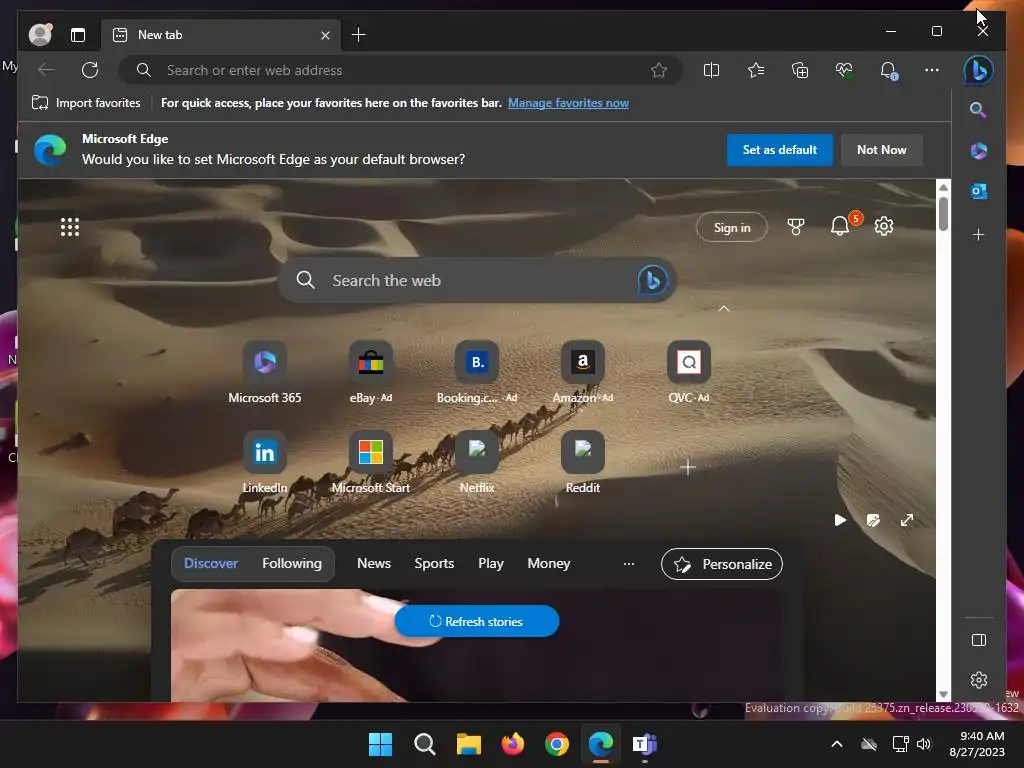Add this page to favorites star
Image resolution: width=1024 pixels, height=768 pixels.
(x=659, y=70)
